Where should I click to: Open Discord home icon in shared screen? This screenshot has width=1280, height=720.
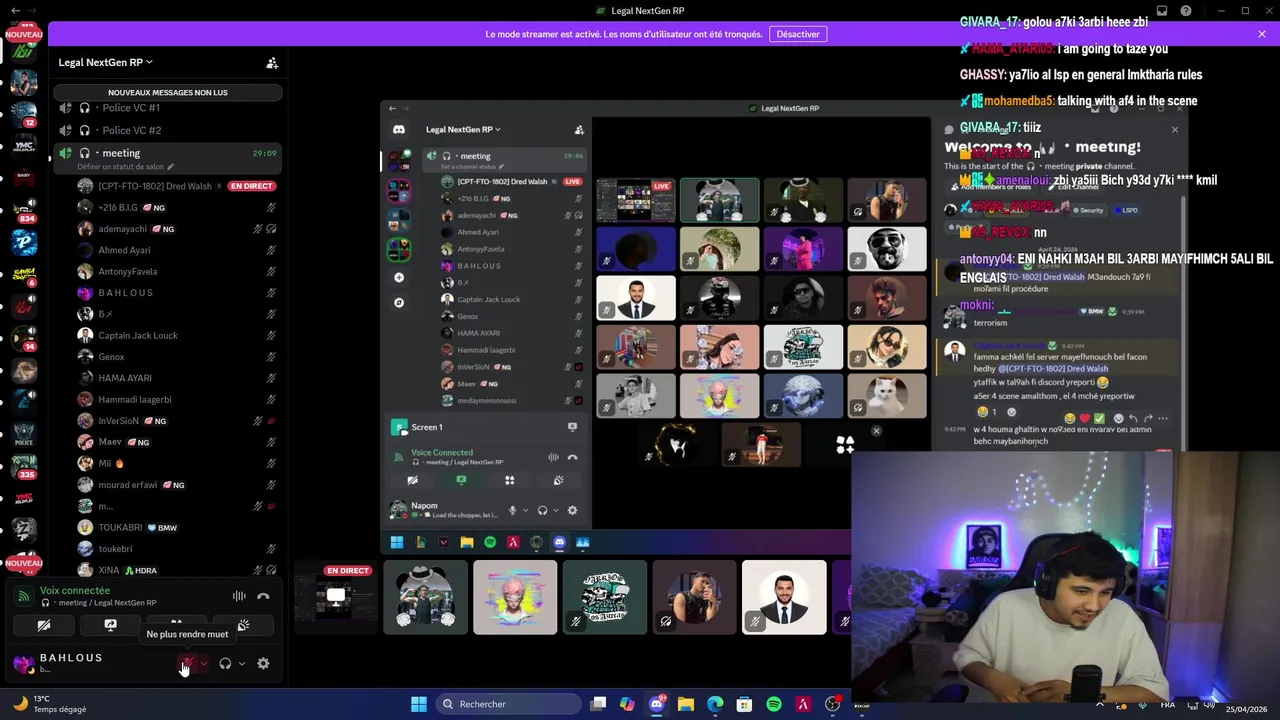tap(399, 129)
